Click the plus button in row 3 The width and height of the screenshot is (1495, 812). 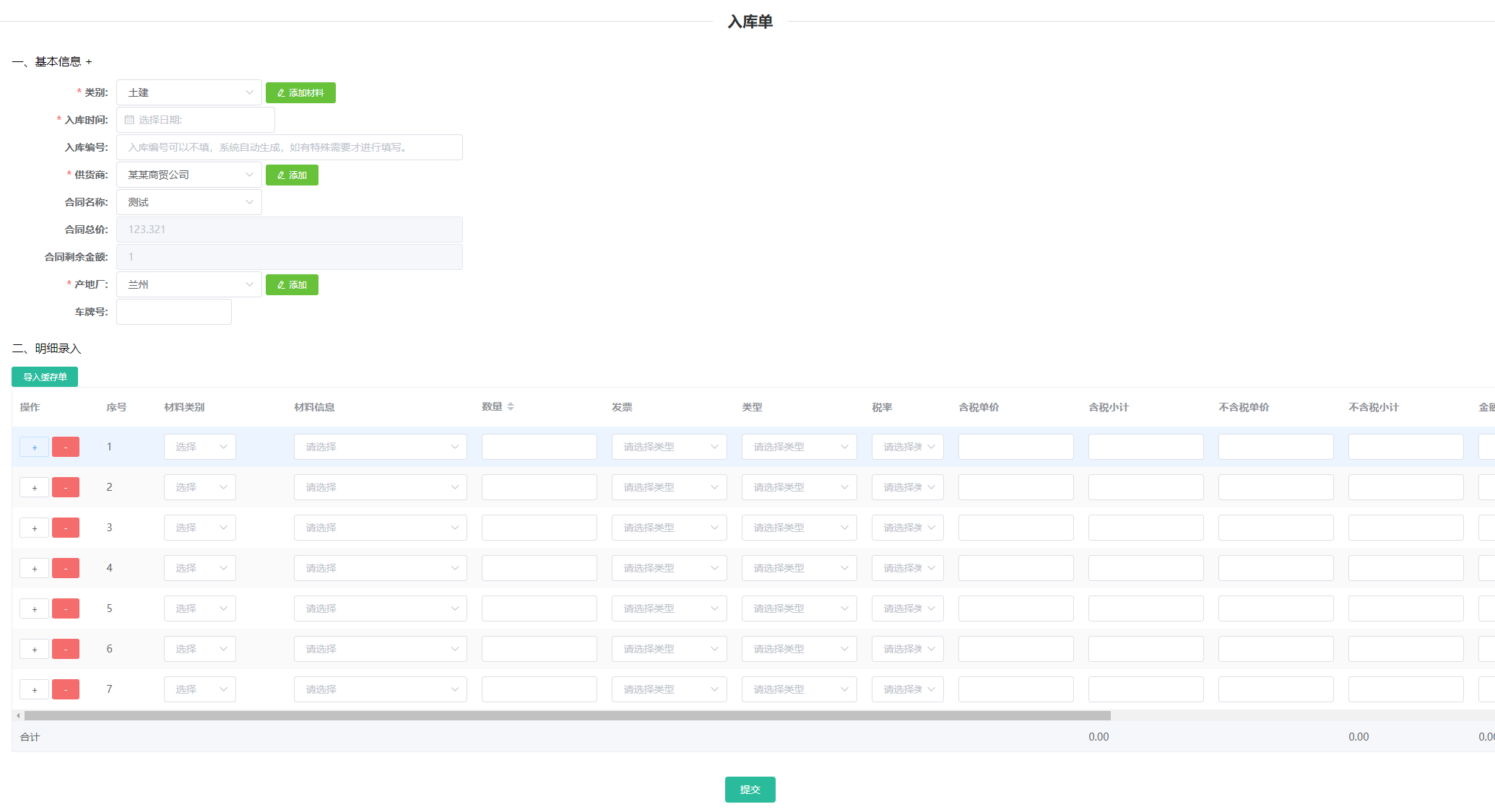pos(34,528)
